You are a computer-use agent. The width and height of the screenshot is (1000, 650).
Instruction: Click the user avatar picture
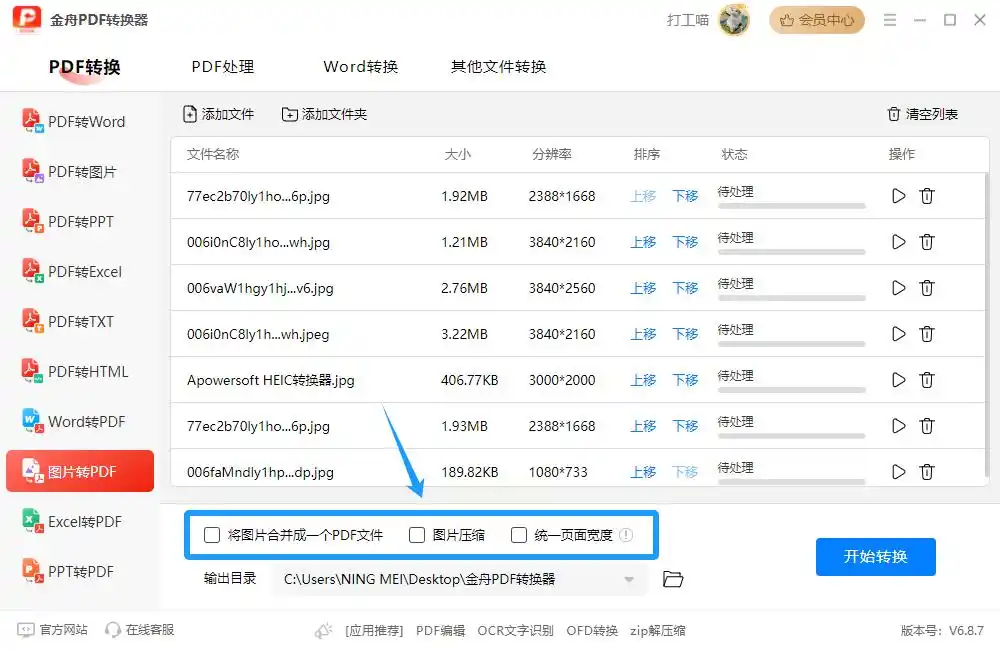733,20
